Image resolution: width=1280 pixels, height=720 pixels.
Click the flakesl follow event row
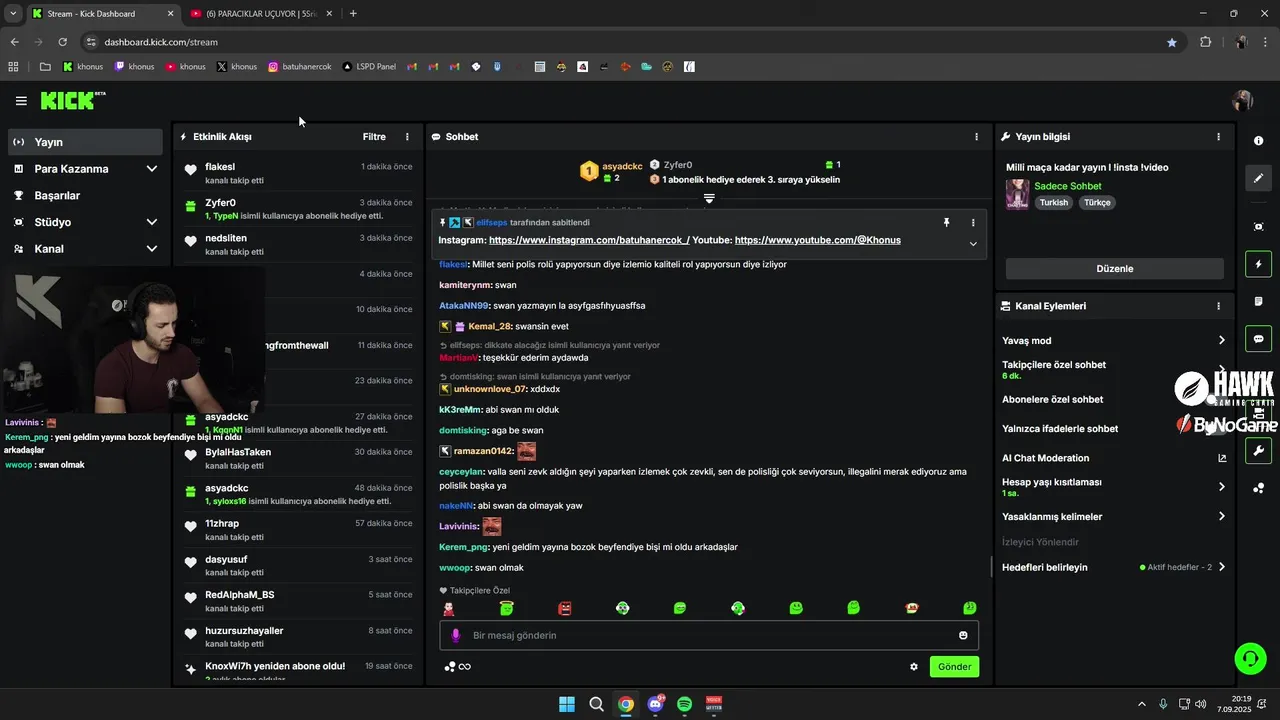click(x=298, y=173)
